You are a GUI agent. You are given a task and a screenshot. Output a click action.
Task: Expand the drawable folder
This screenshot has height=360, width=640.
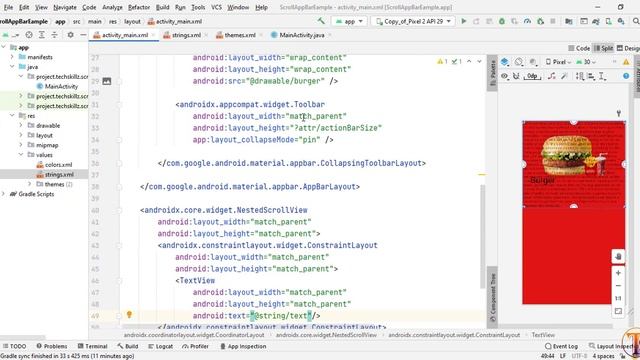pos(20,125)
